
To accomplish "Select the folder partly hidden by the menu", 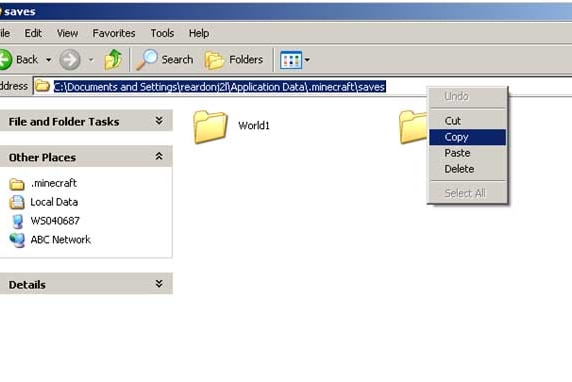I will pos(413,126).
